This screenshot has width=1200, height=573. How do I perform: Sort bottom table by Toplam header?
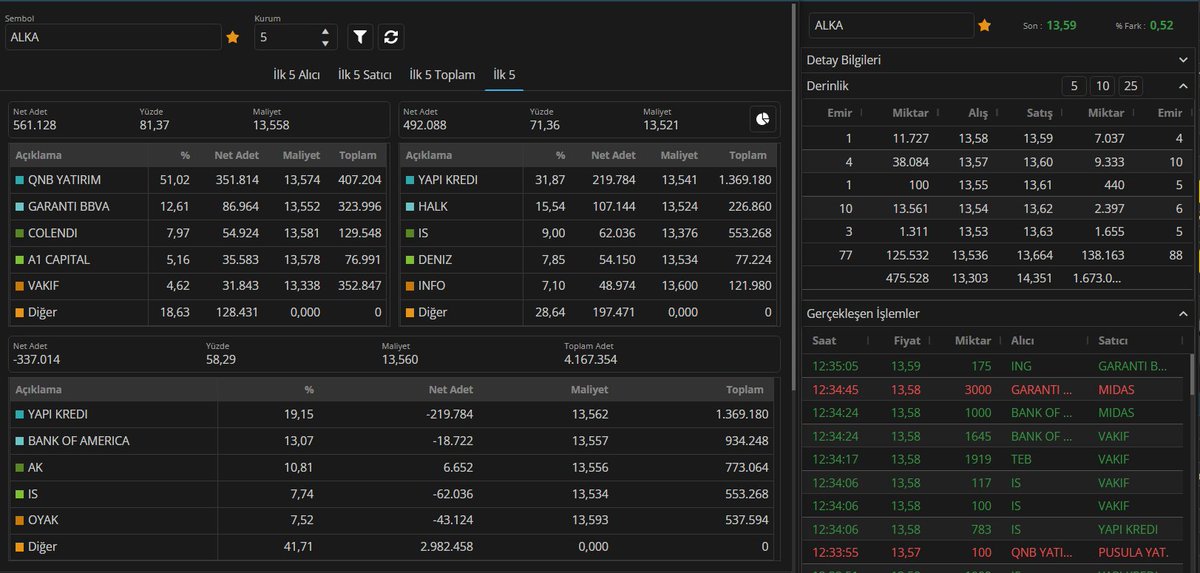click(744, 389)
